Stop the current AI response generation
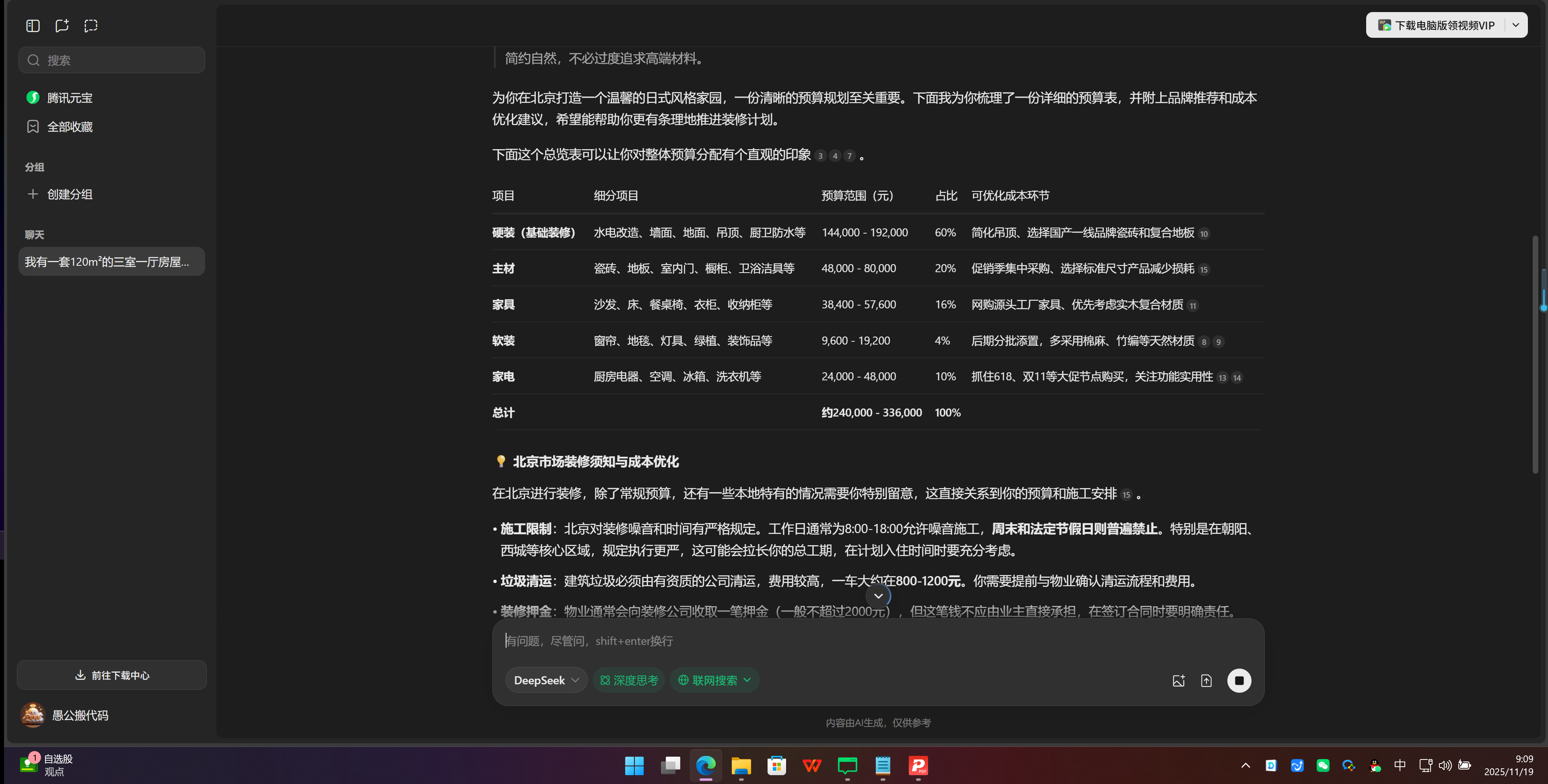Image resolution: width=1548 pixels, height=784 pixels. pos(1239,680)
